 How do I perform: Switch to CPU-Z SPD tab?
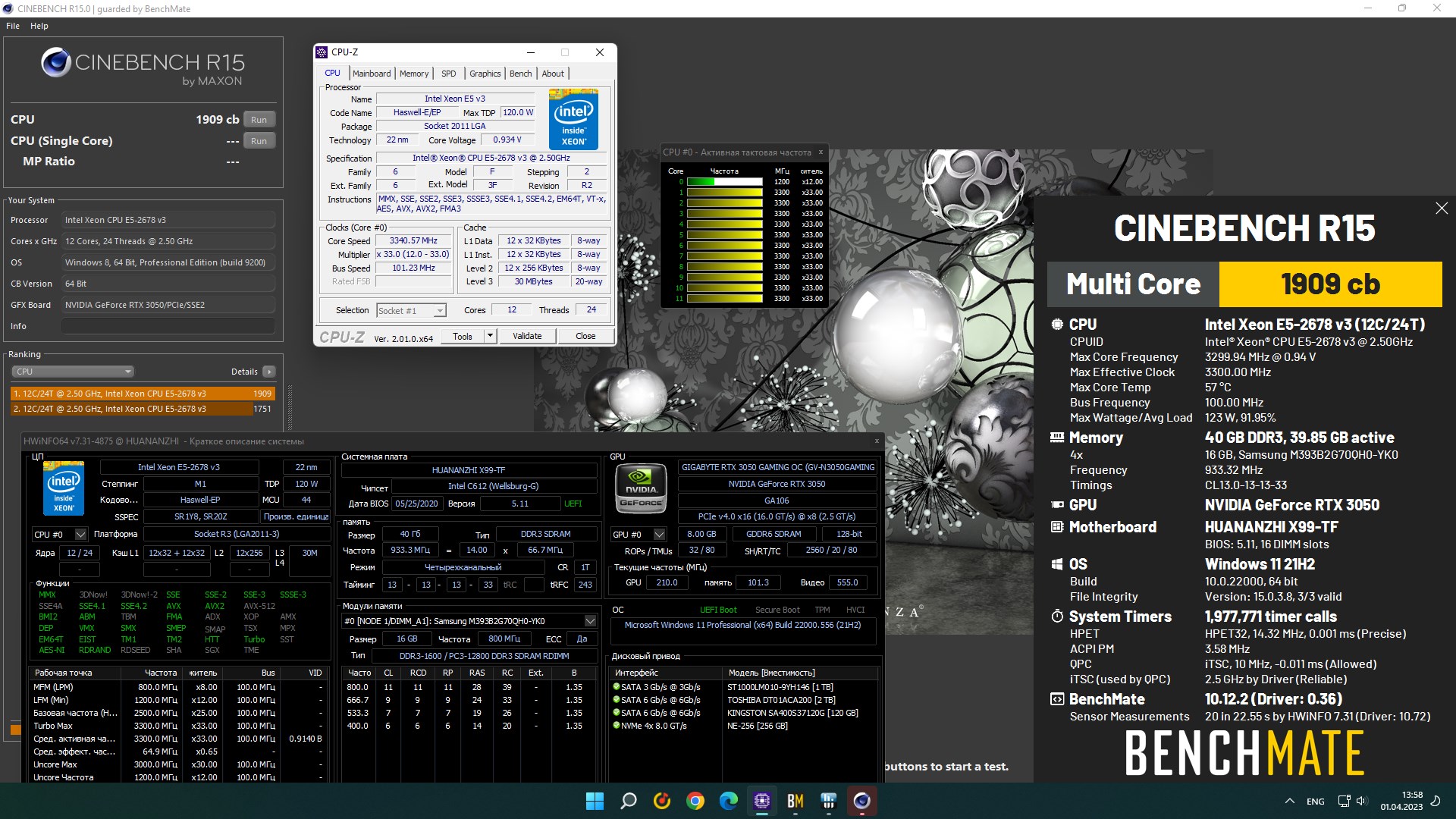(449, 74)
